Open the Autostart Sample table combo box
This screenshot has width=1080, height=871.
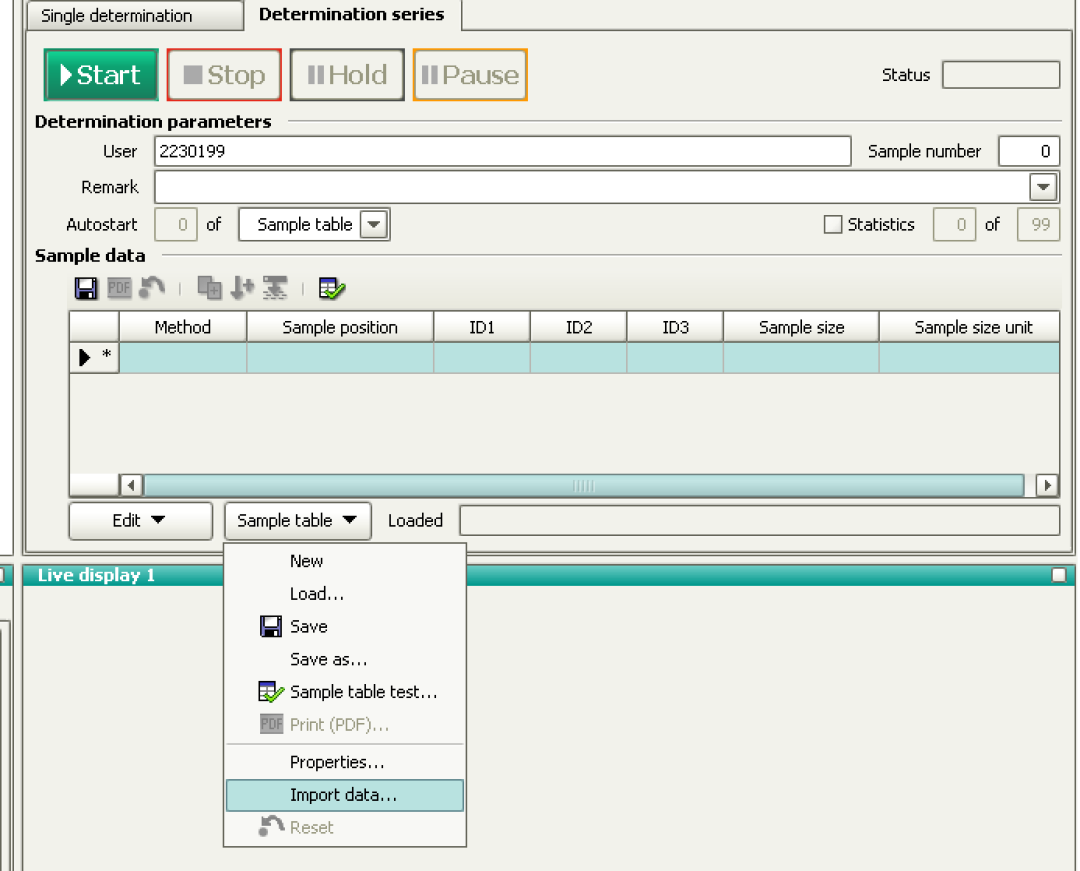[314, 224]
